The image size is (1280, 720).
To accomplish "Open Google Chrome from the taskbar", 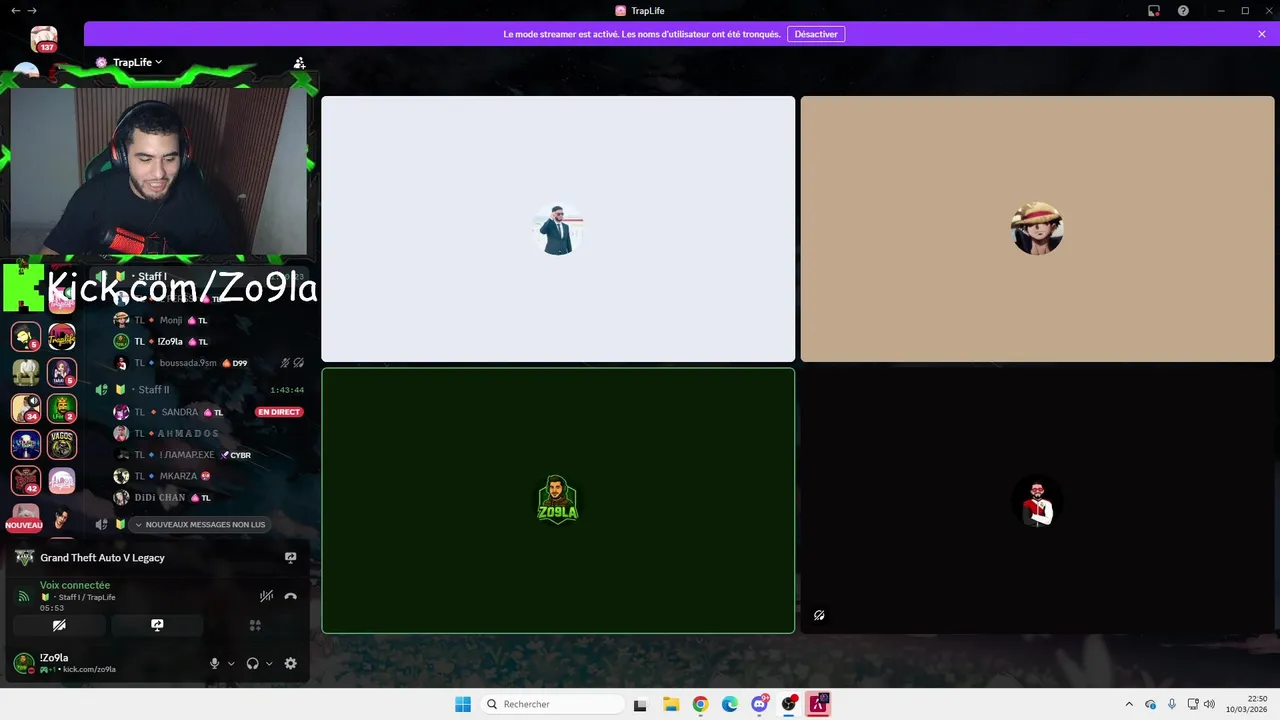I will pyautogui.click(x=700, y=704).
